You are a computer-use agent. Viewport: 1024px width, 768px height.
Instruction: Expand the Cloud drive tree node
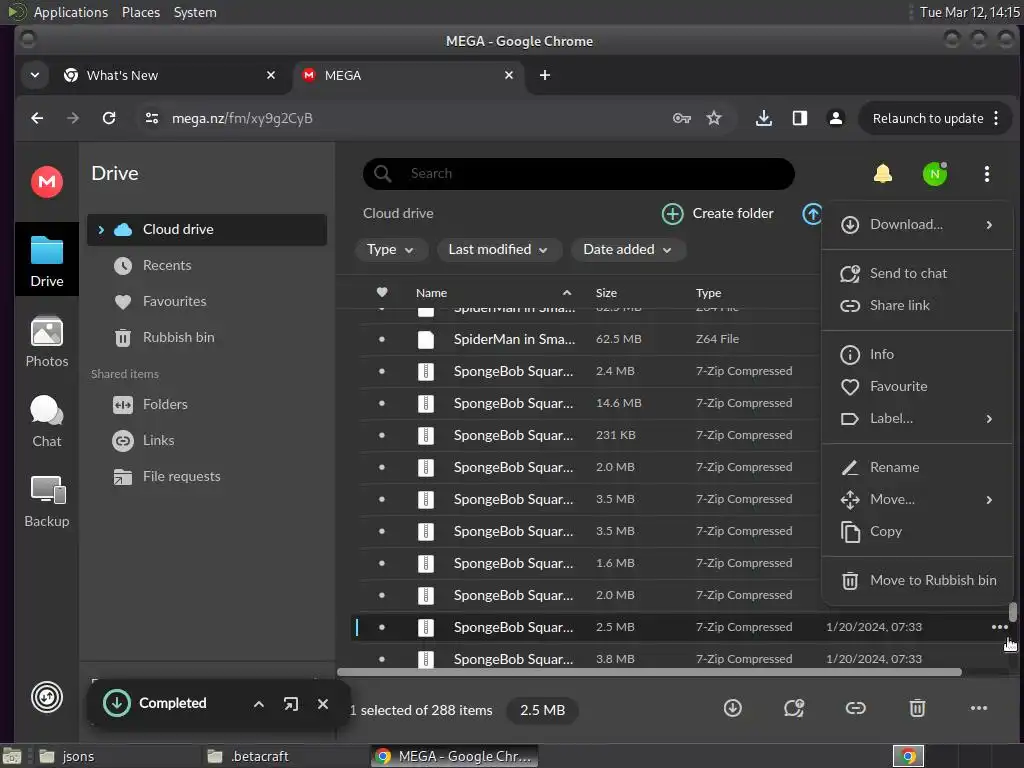click(101, 230)
